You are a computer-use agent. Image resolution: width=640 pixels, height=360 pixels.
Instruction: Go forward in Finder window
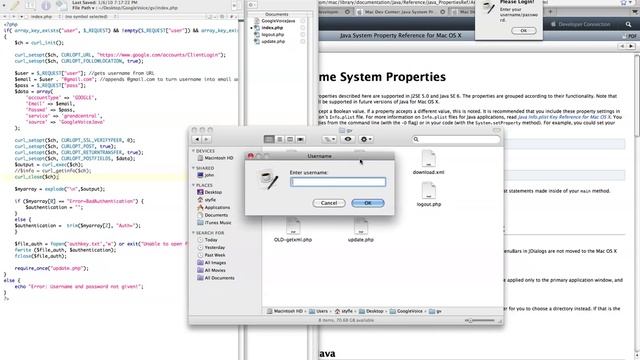click(207, 139)
